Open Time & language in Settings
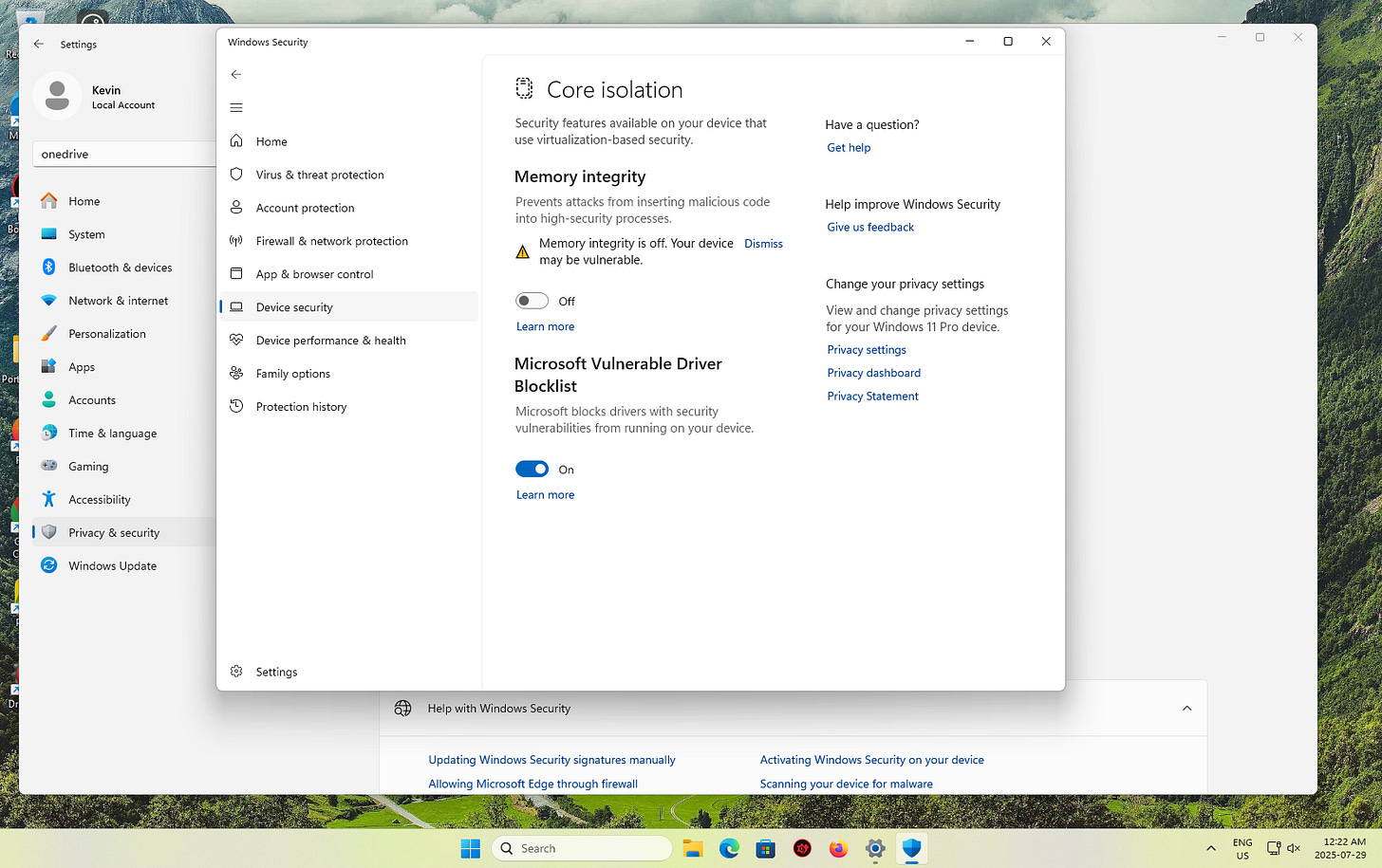Screen dimensions: 1382x868 pos(124,434)
